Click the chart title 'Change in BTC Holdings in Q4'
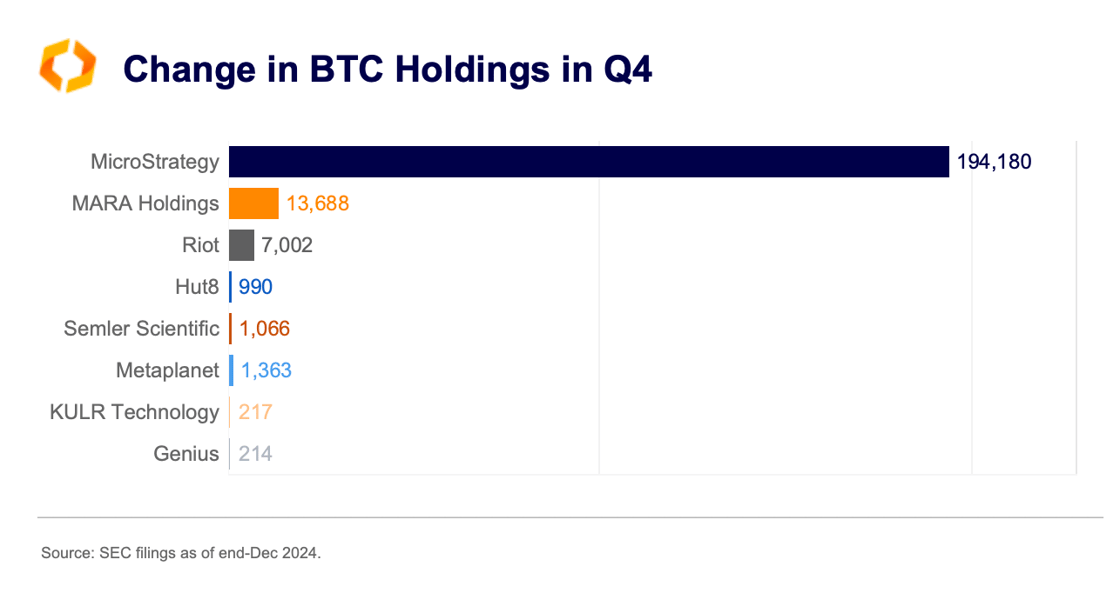The width and height of the screenshot is (1120, 593). pyautogui.click(x=387, y=69)
